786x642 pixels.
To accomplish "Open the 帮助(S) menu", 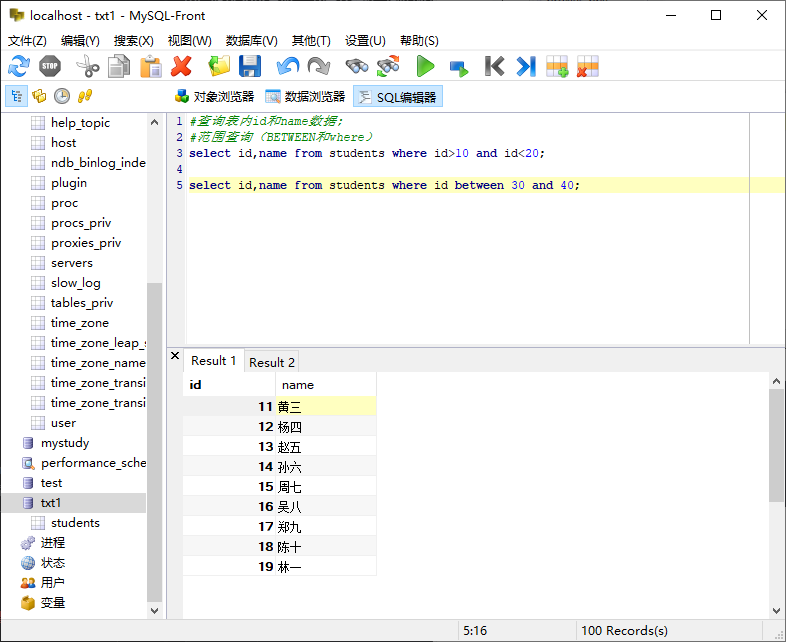I will [x=419, y=41].
